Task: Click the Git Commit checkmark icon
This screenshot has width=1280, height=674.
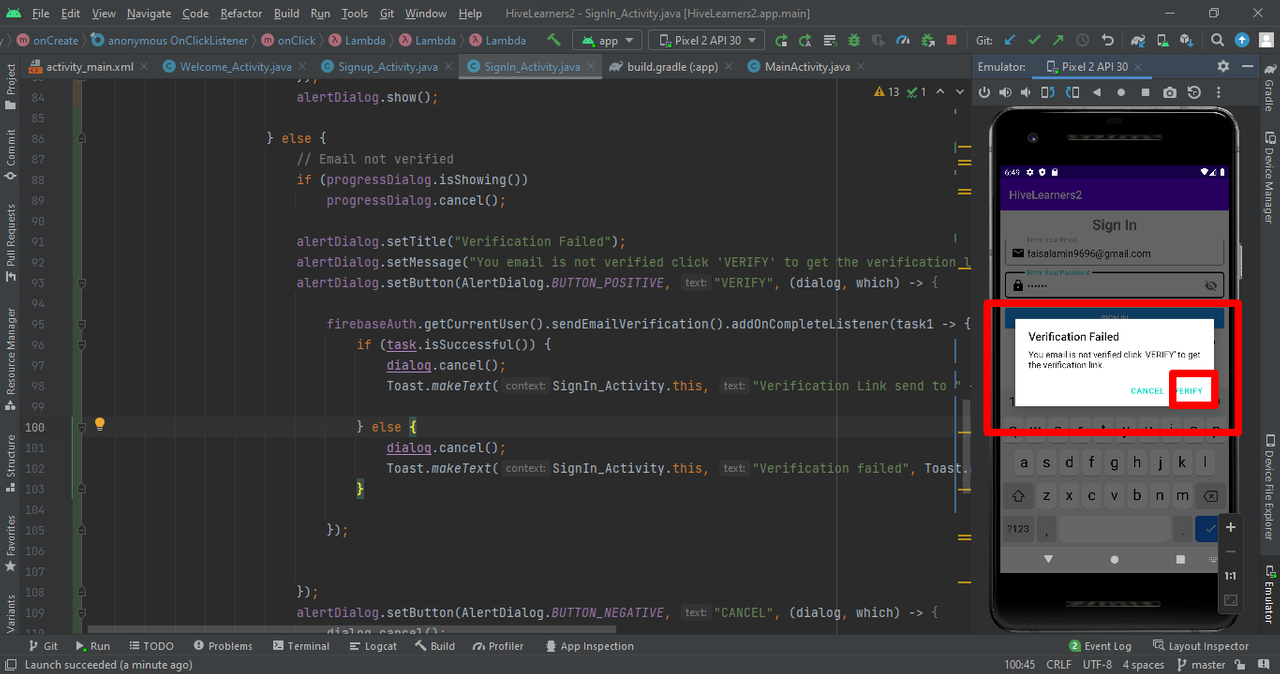Action: pyautogui.click(x=1034, y=40)
